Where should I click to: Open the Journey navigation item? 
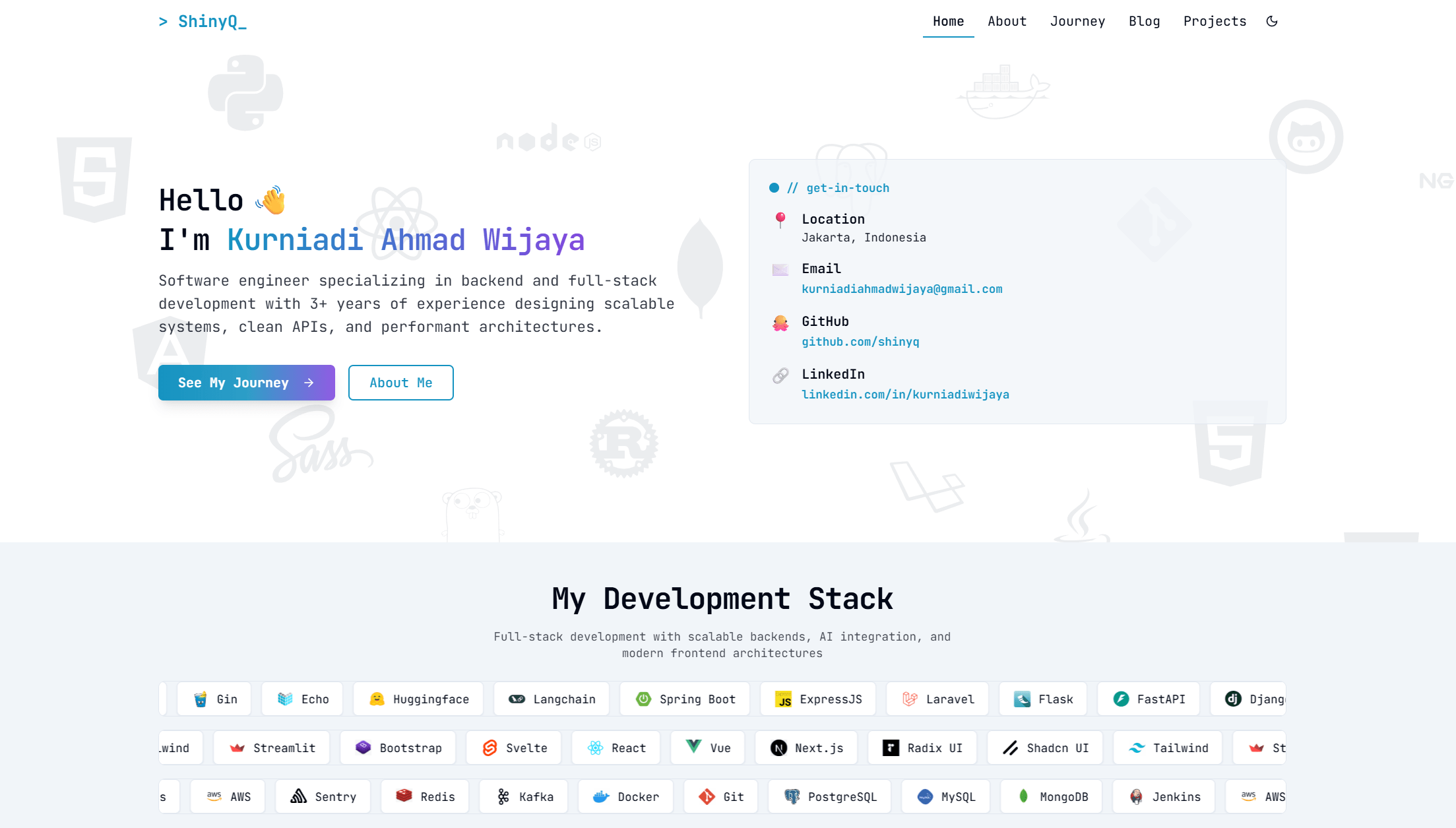(x=1078, y=20)
